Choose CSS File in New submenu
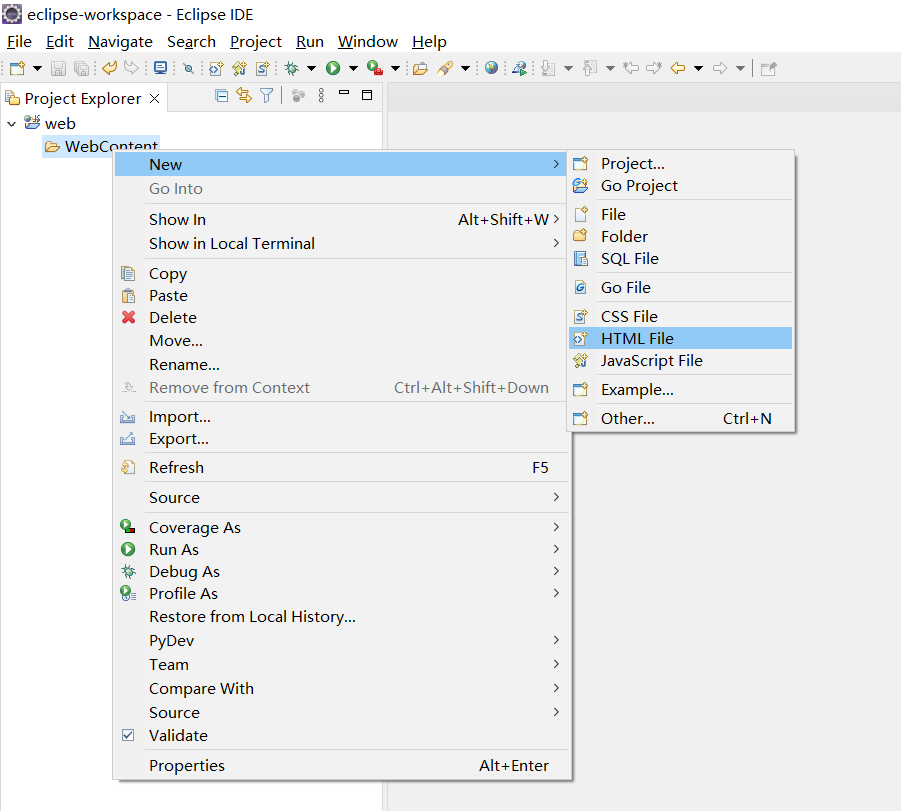The height and width of the screenshot is (811, 901). [x=680, y=316]
